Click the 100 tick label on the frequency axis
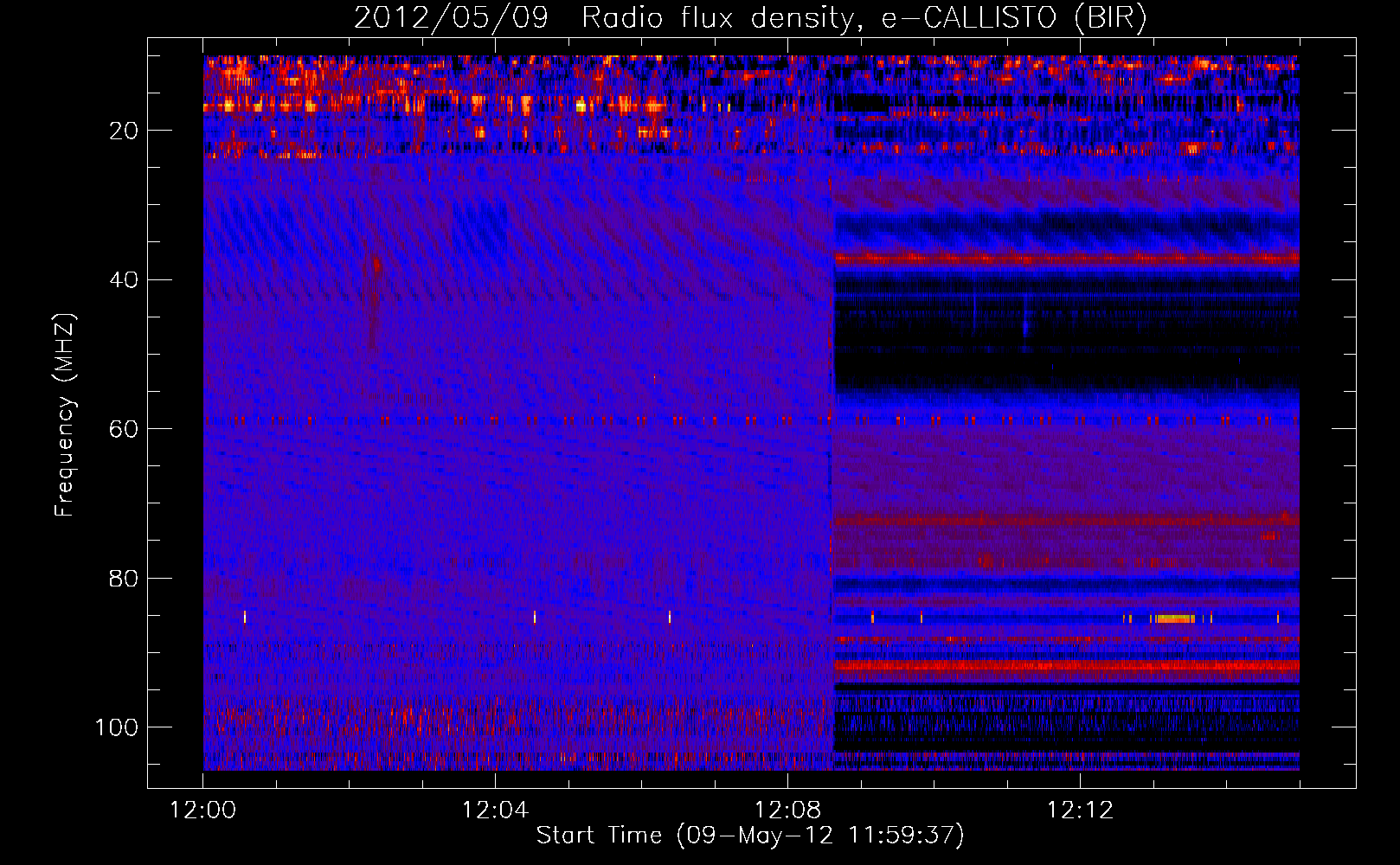This screenshot has width=1400, height=865. click(117, 727)
